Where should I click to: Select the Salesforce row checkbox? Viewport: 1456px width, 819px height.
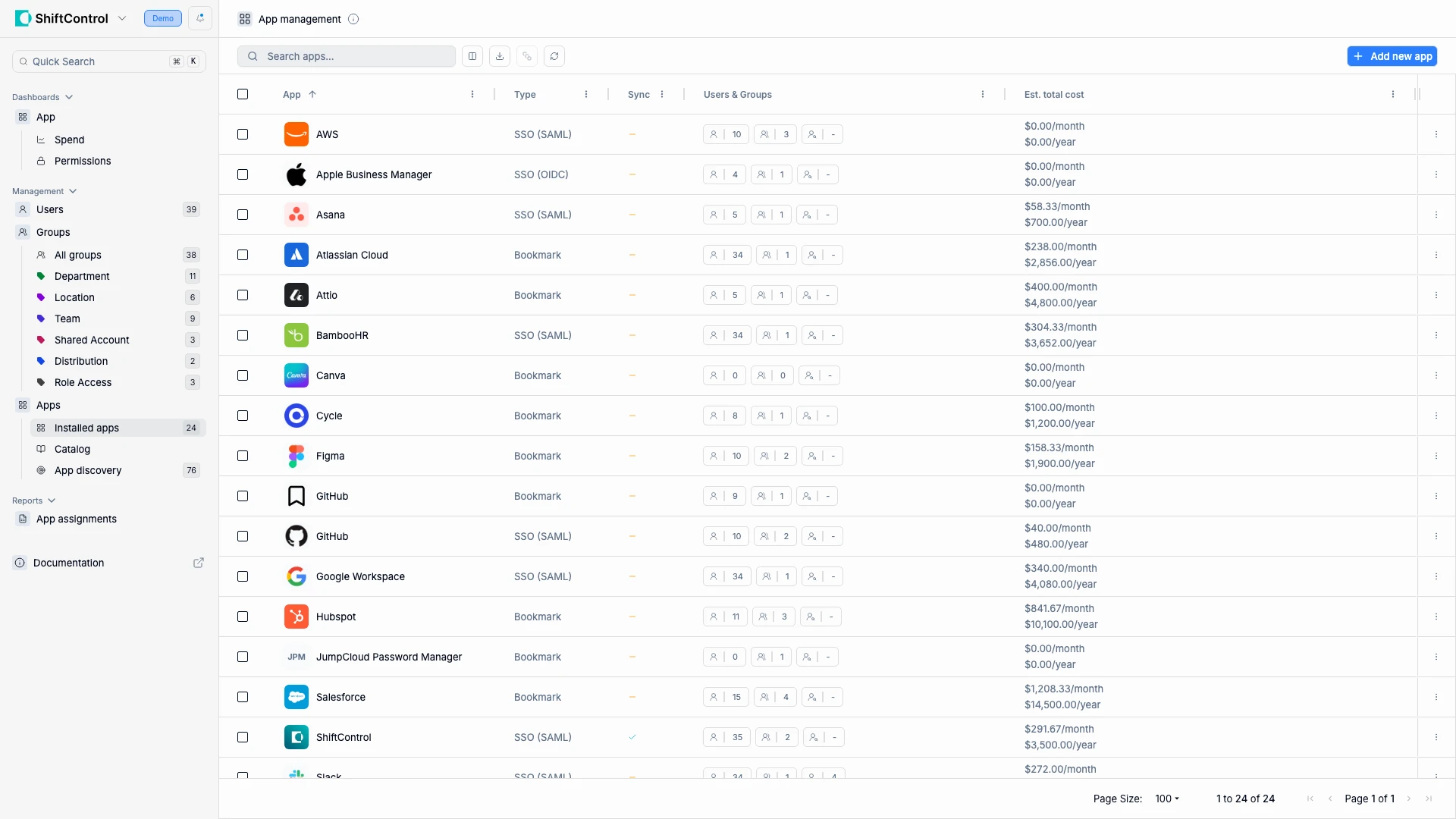243,697
